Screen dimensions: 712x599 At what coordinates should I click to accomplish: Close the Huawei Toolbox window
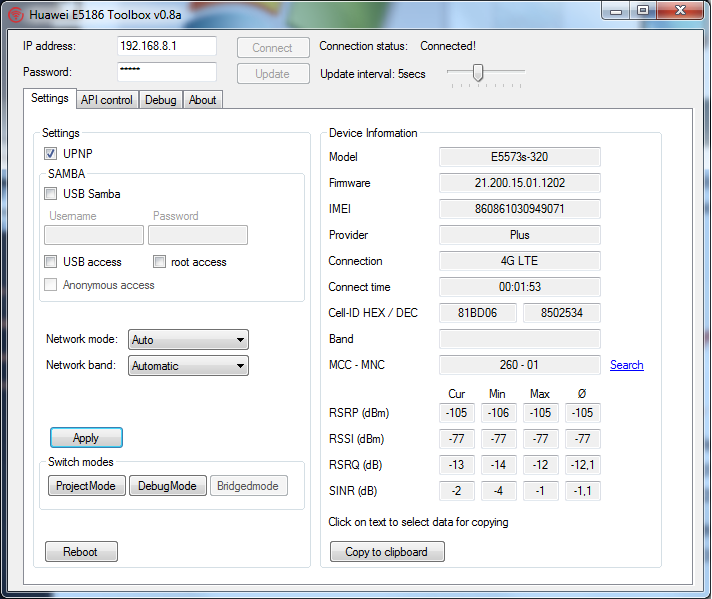680,11
